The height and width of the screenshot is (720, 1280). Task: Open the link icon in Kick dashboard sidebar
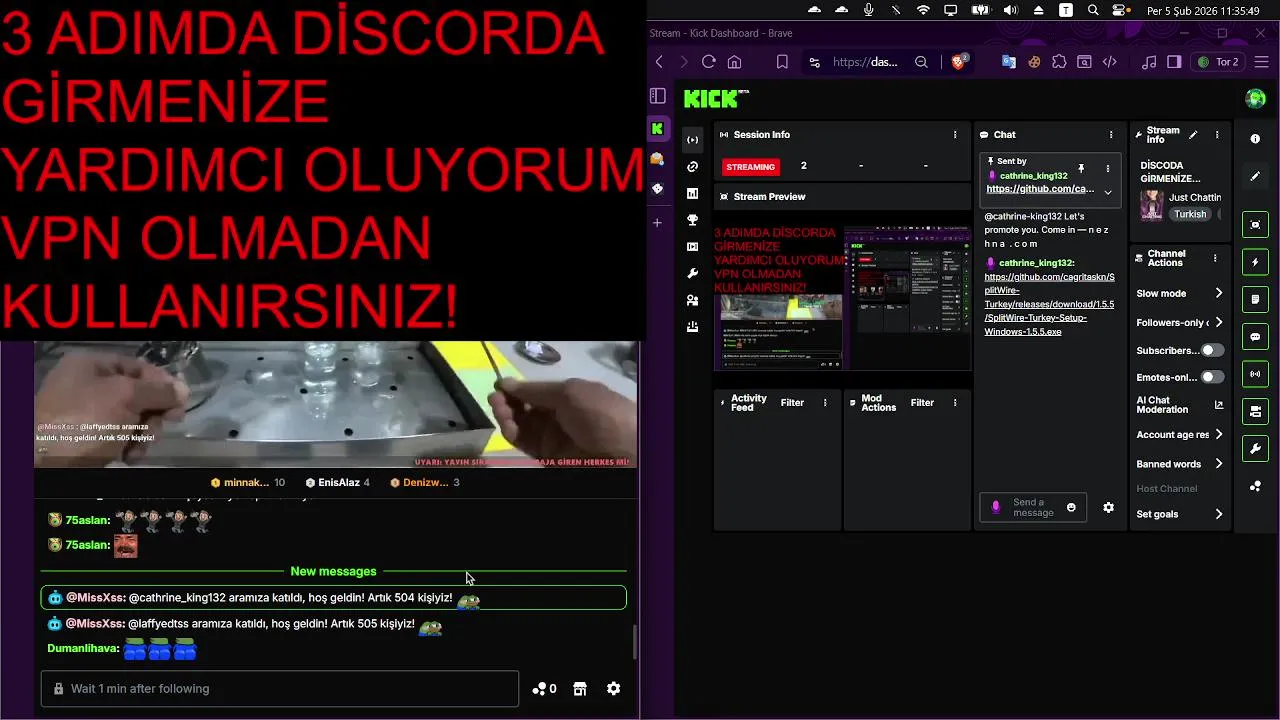pos(692,167)
